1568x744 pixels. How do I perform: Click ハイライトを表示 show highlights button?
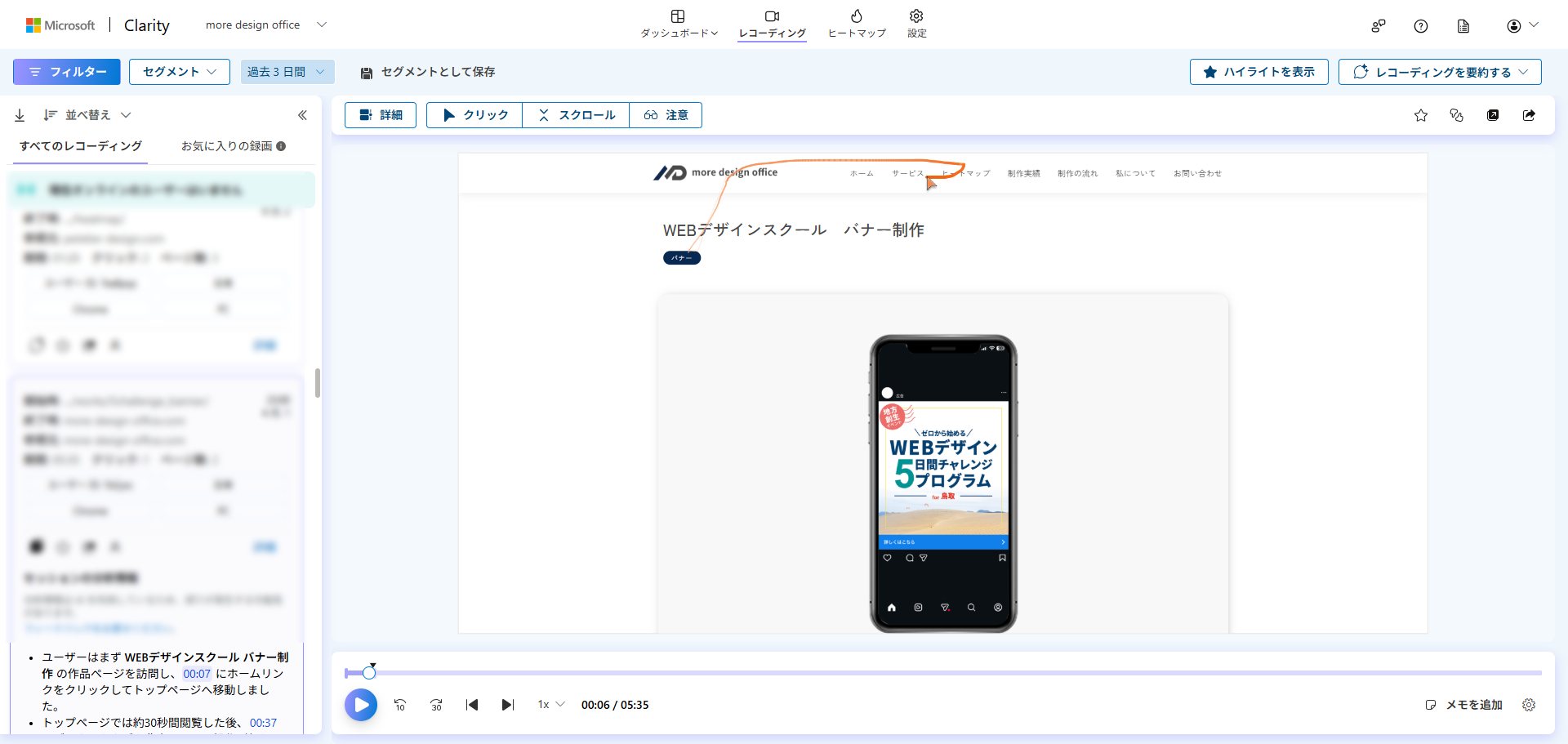1258,72
